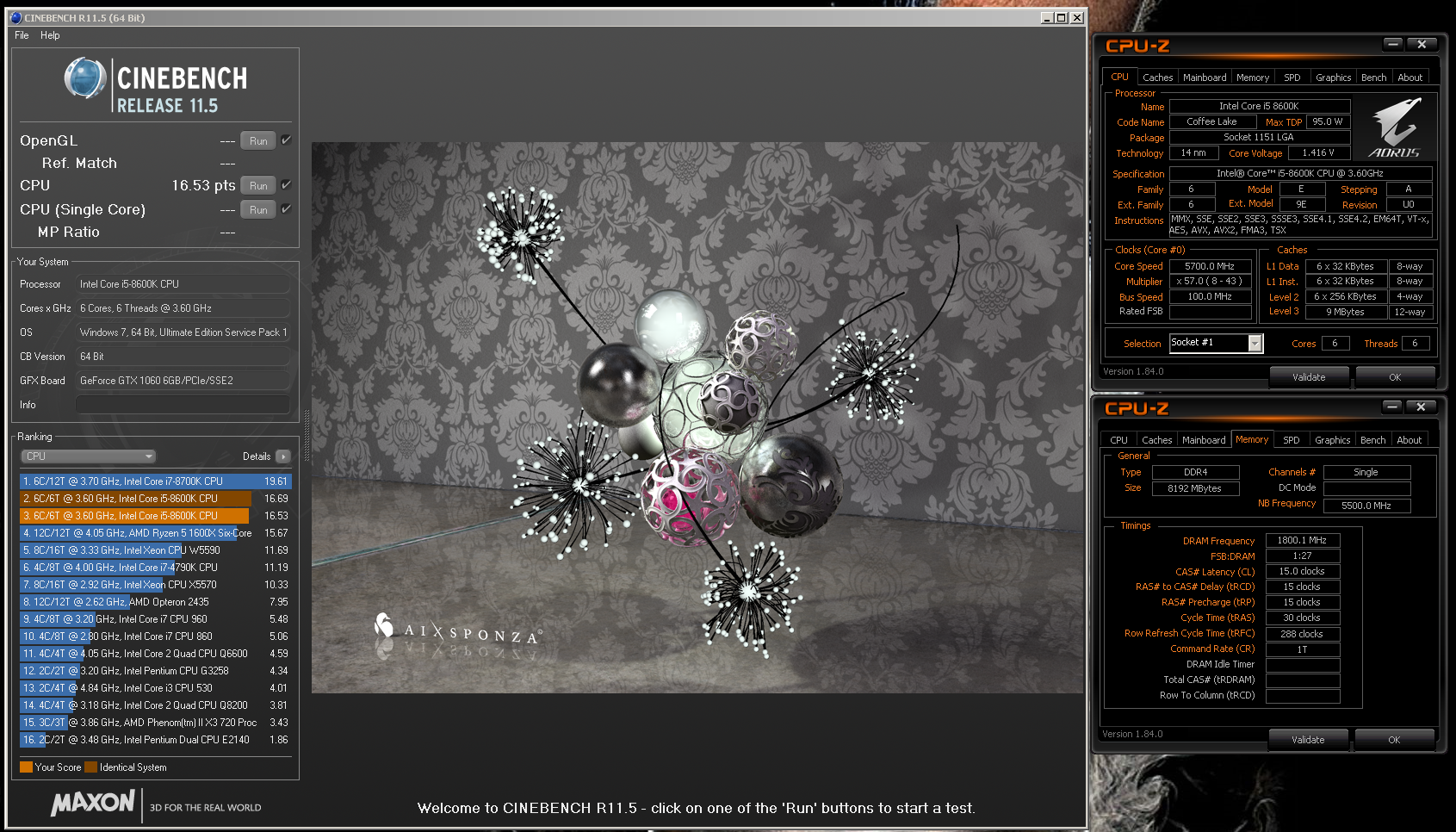Viewport: 1456px width, 832px height.
Task: Click the NB Frequency value 5500.0 MHz
Action: (1366, 506)
